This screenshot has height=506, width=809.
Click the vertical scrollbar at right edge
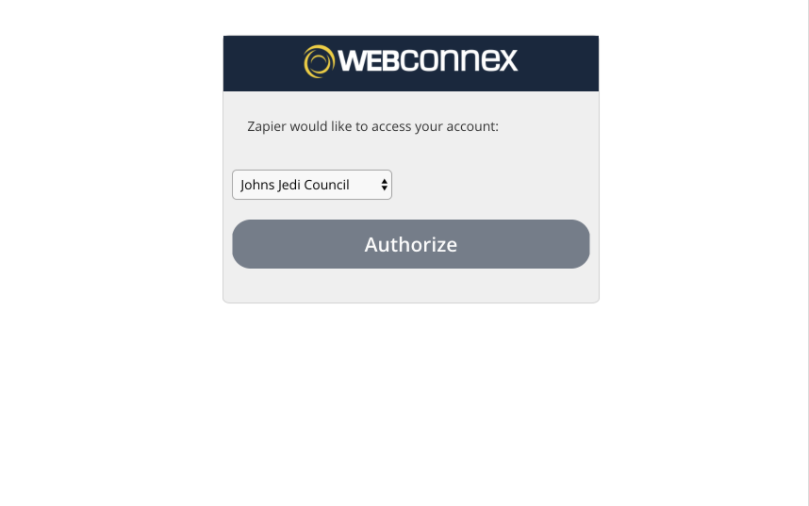coord(805,253)
